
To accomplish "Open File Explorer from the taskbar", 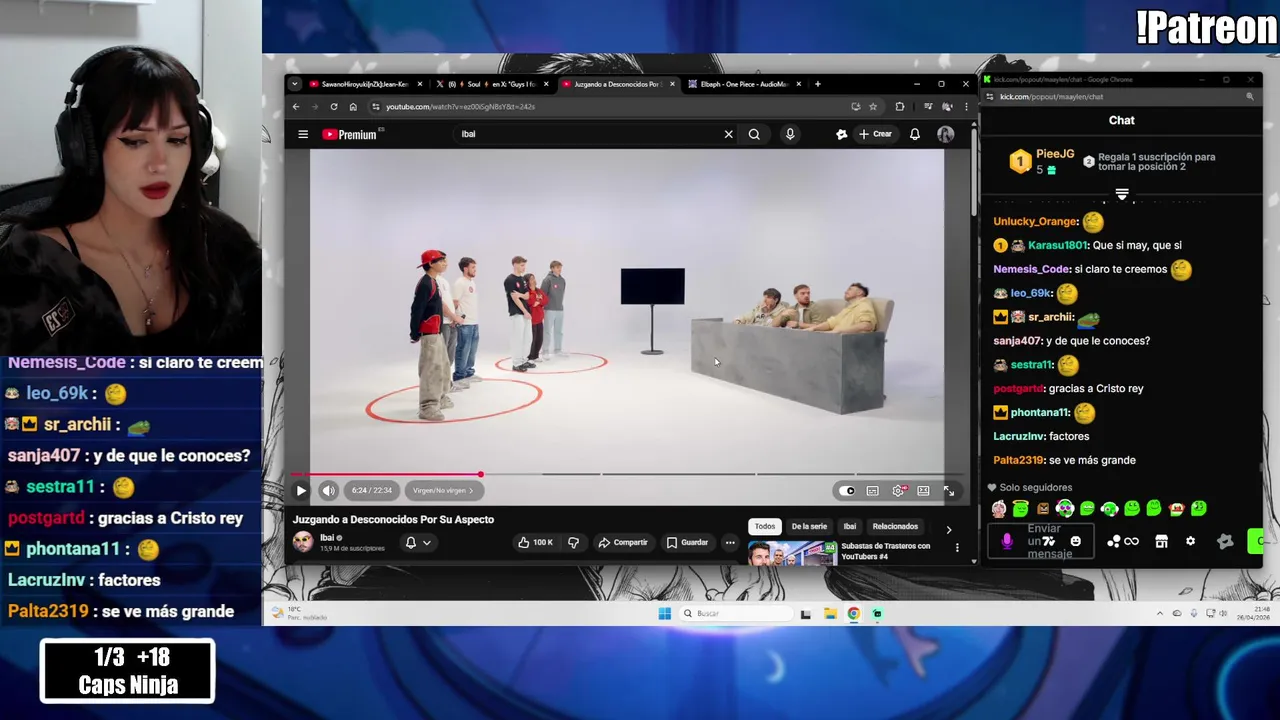I will coord(830,613).
